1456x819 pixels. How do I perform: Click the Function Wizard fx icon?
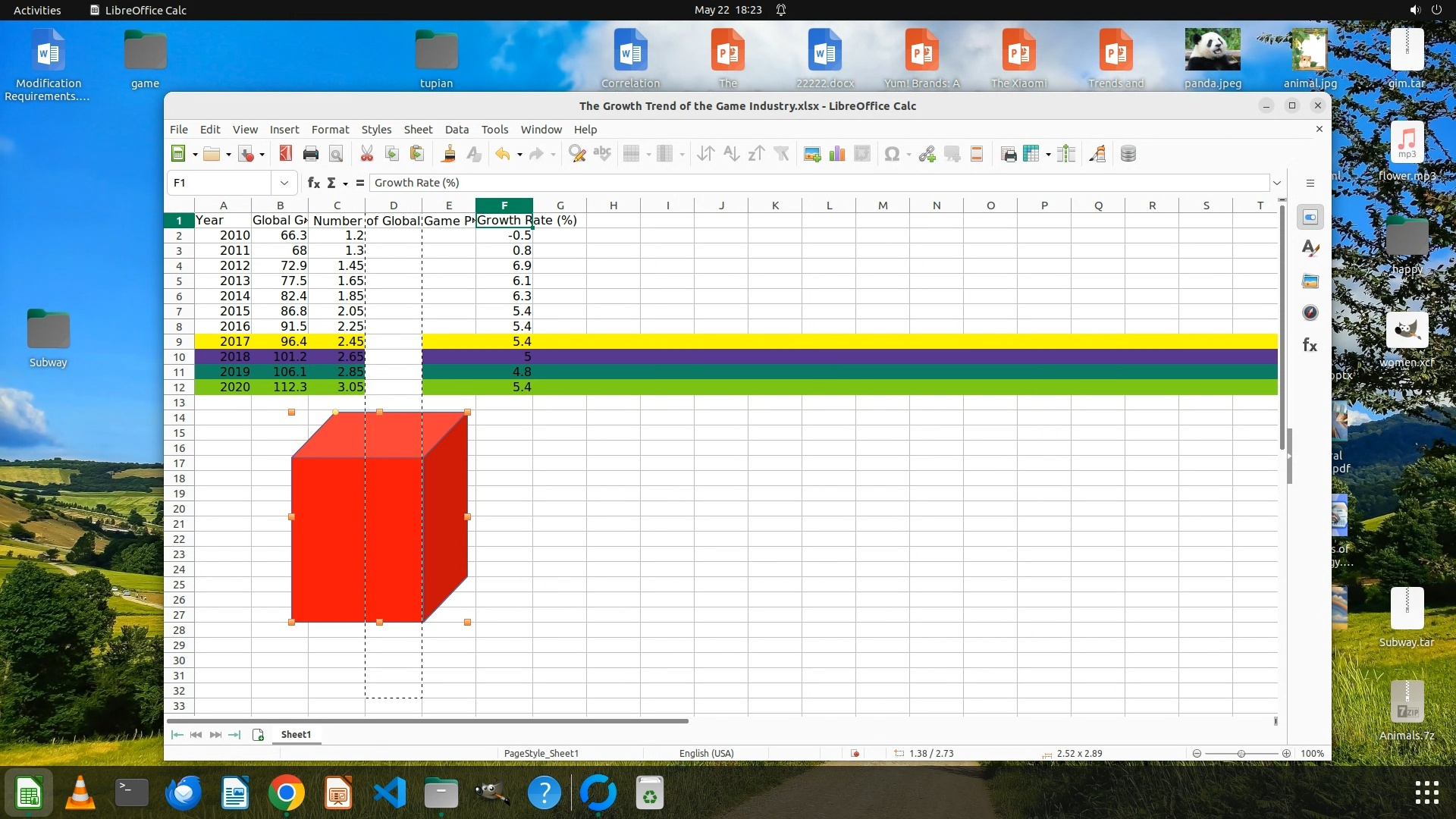tap(313, 183)
